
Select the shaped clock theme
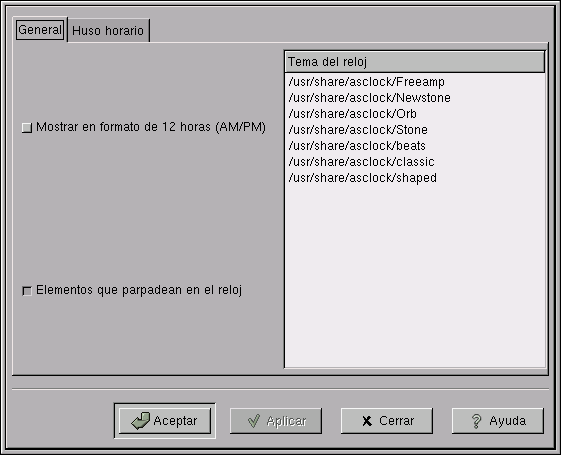(x=415, y=178)
